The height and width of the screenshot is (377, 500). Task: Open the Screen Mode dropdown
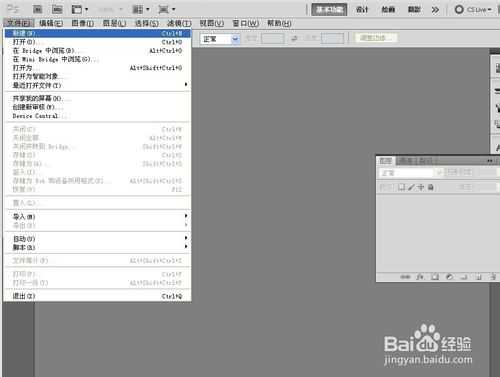(166, 9)
